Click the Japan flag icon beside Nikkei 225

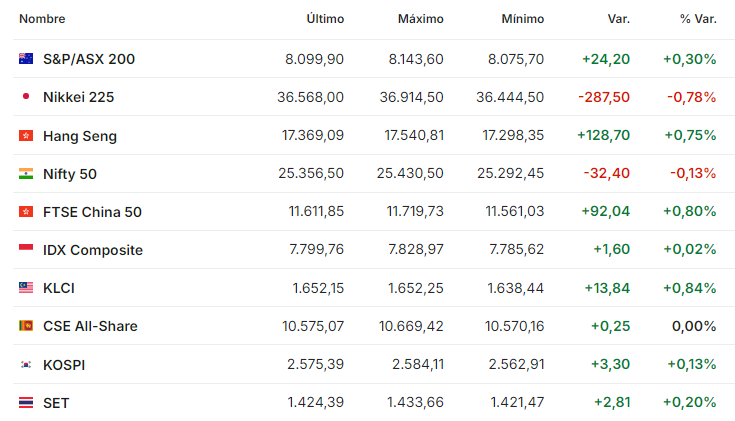coord(26,97)
